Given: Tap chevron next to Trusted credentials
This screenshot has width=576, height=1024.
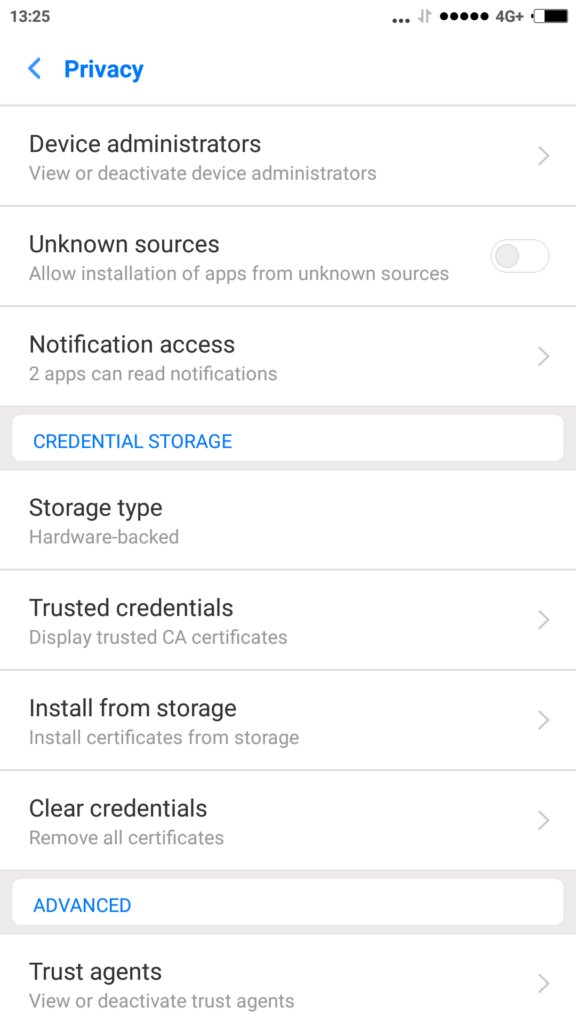Looking at the screenshot, I should coord(543,620).
